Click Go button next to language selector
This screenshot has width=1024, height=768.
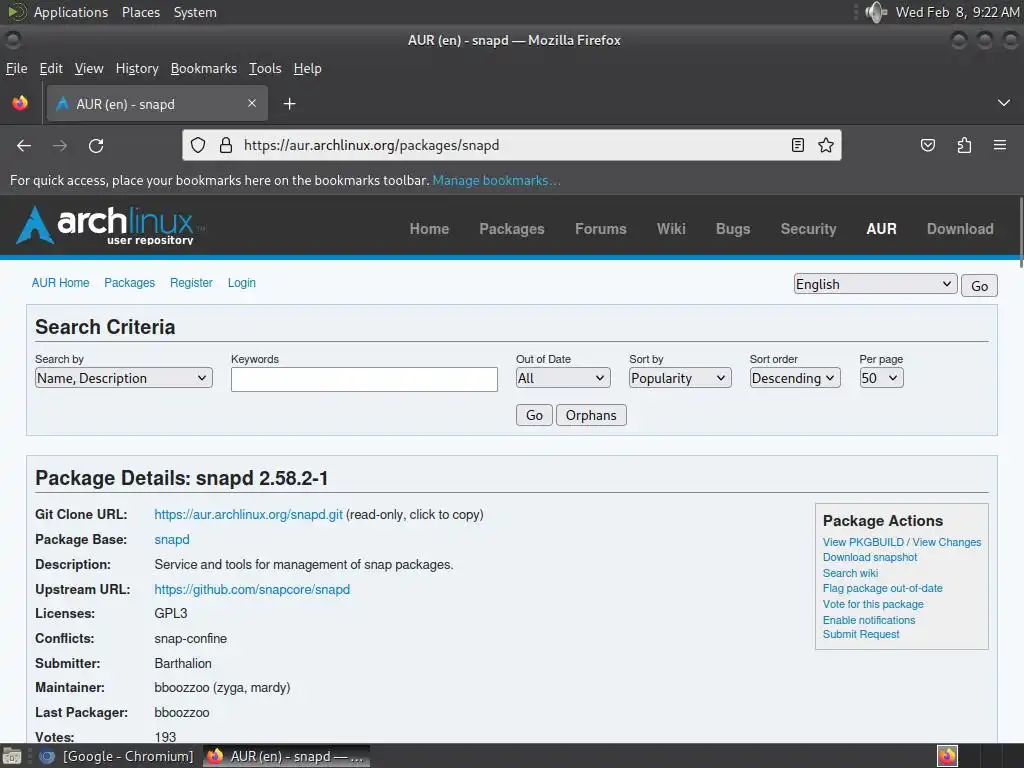point(979,285)
